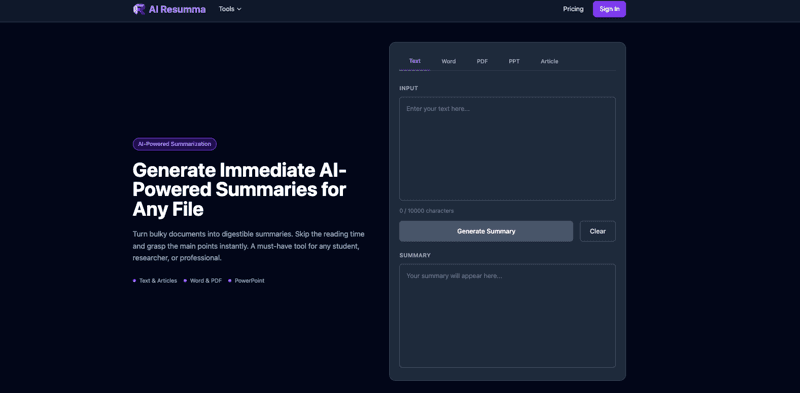Click the Generate Summary button
Image resolution: width=800 pixels, height=393 pixels.
(x=486, y=231)
